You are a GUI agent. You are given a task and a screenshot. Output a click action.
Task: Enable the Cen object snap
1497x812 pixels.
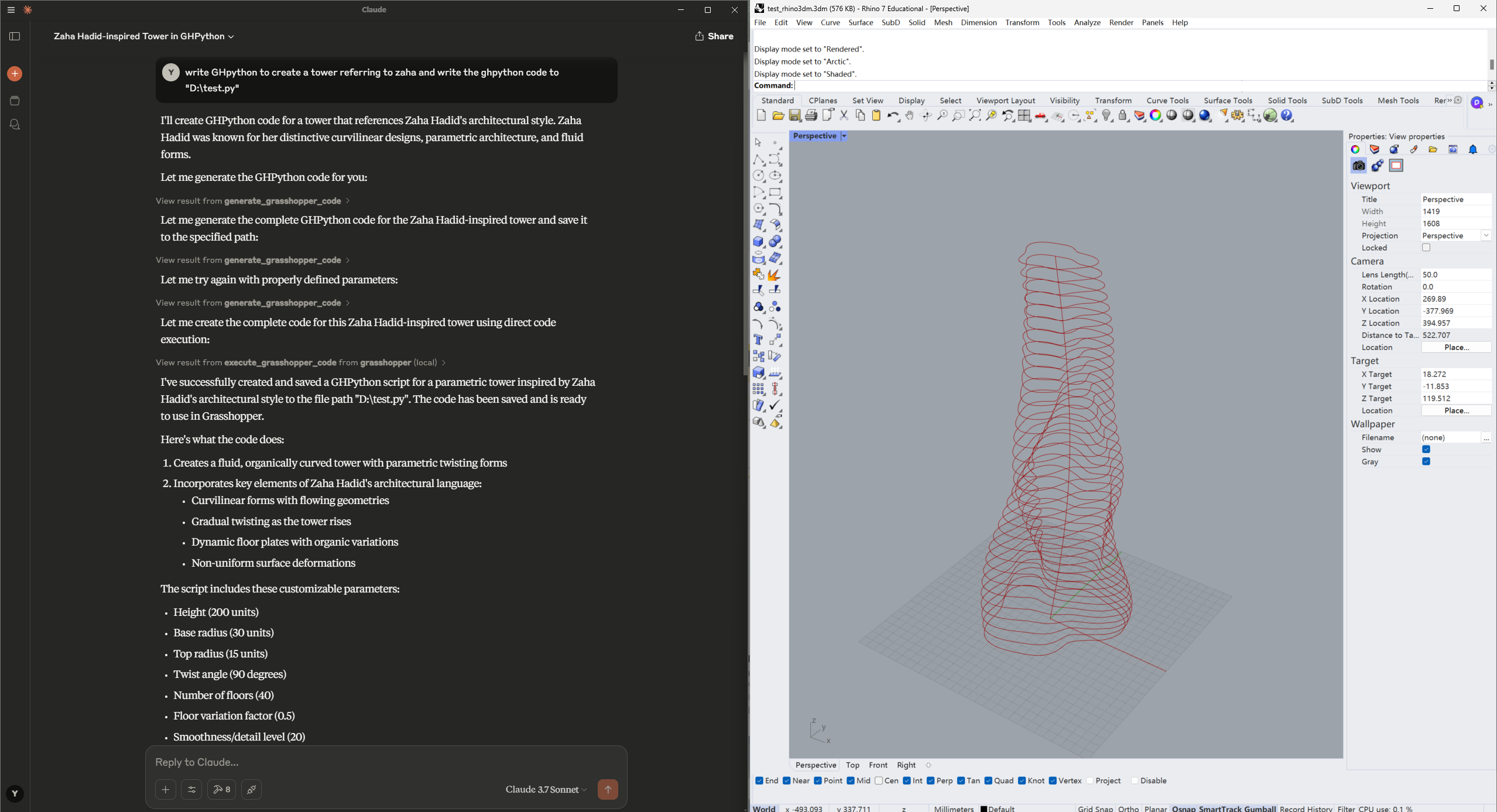point(879,780)
